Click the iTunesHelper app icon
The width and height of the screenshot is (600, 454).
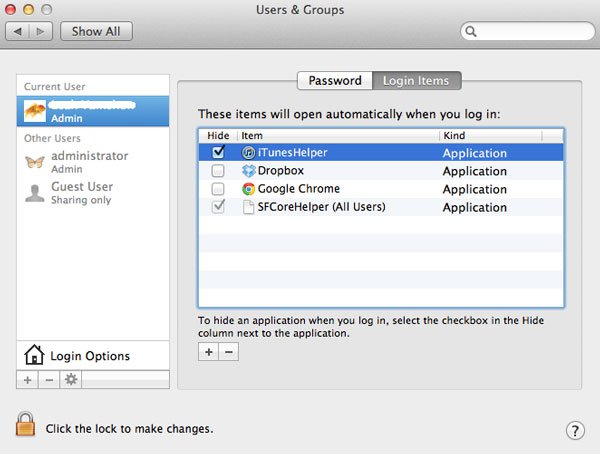click(248, 153)
